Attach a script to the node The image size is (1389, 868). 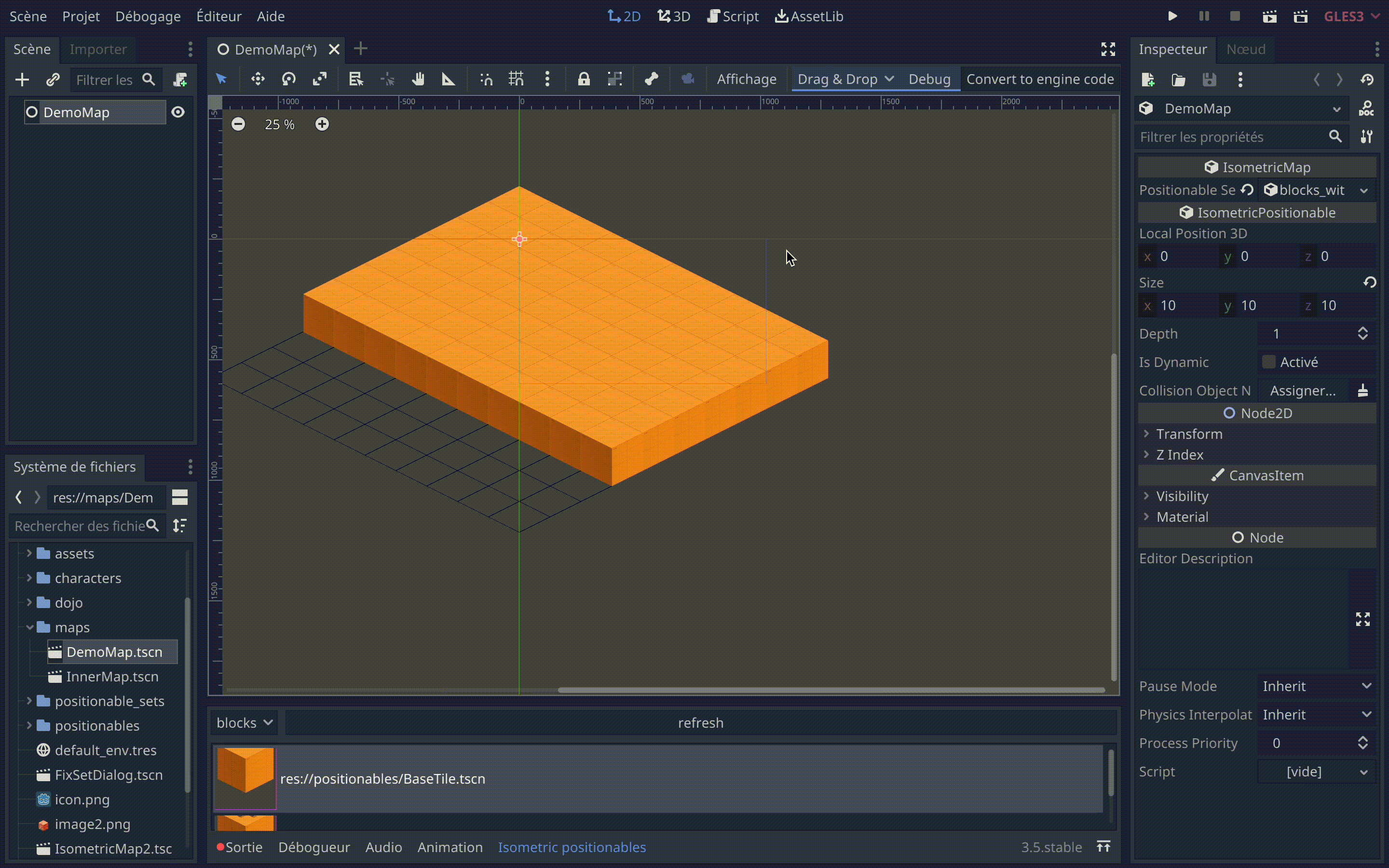click(x=180, y=80)
